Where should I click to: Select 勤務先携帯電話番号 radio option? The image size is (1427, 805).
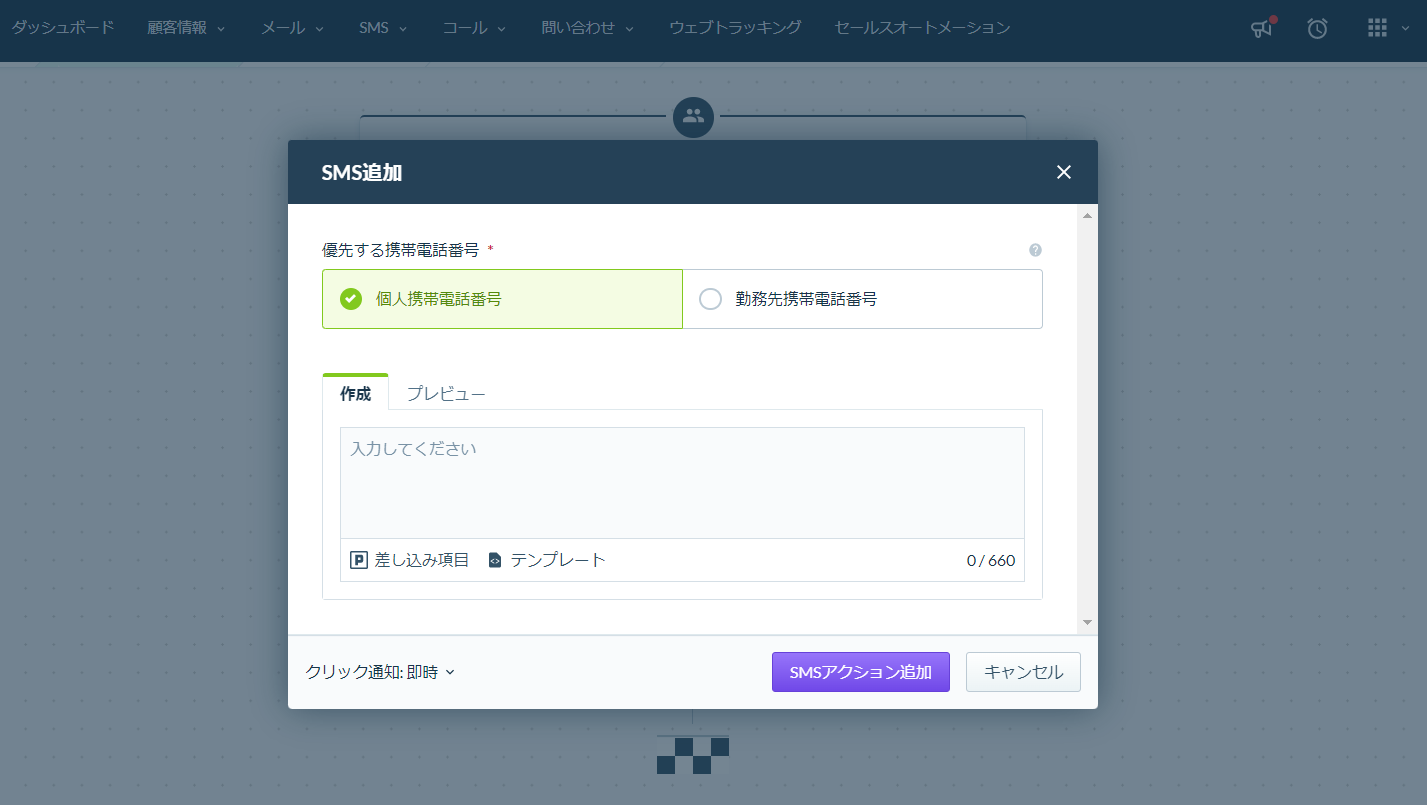coord(710,299)
